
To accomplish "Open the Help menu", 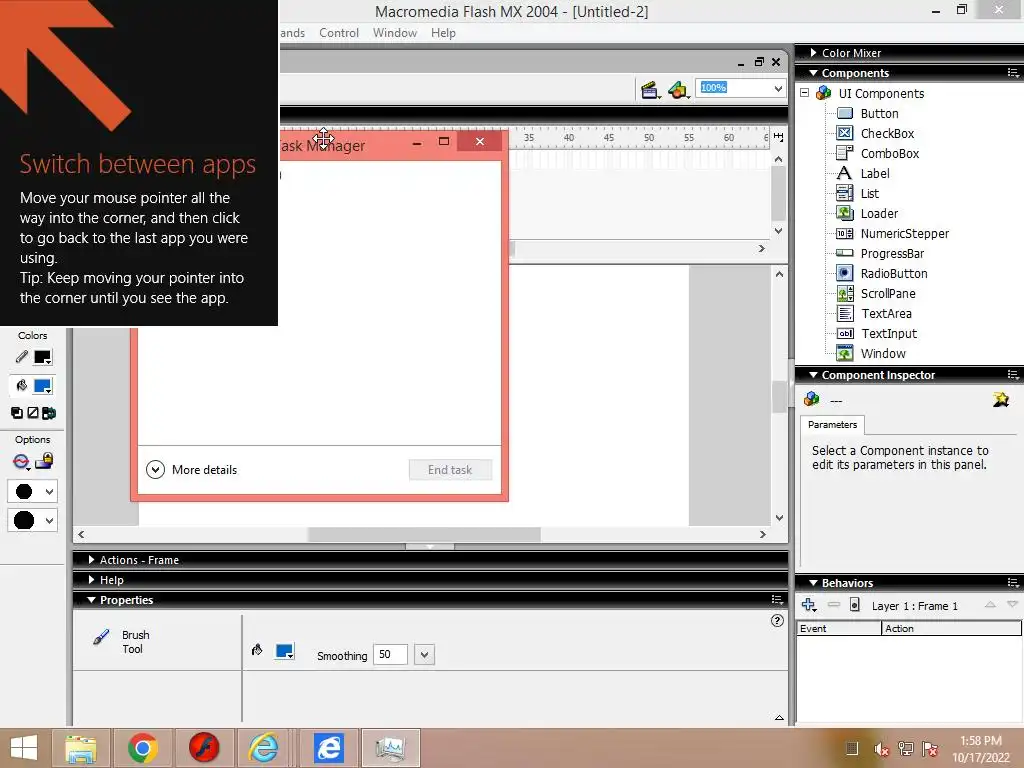I will pyautogui.click(x=443, y=33).
